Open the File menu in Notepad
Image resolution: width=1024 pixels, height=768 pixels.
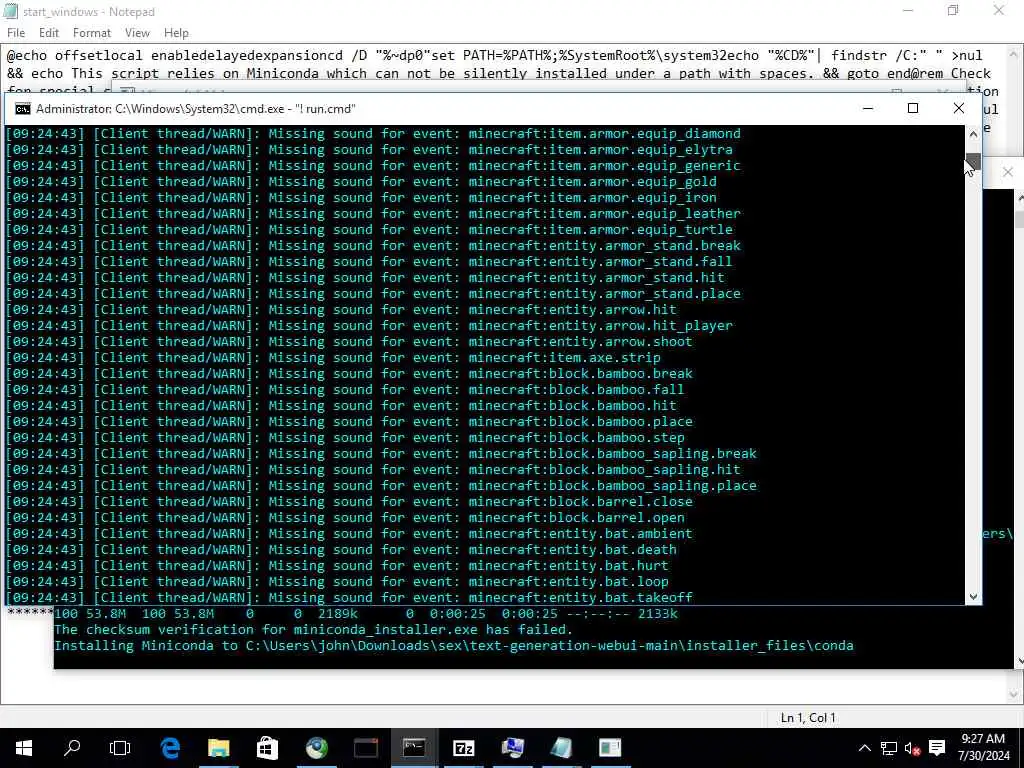[16, 33]
